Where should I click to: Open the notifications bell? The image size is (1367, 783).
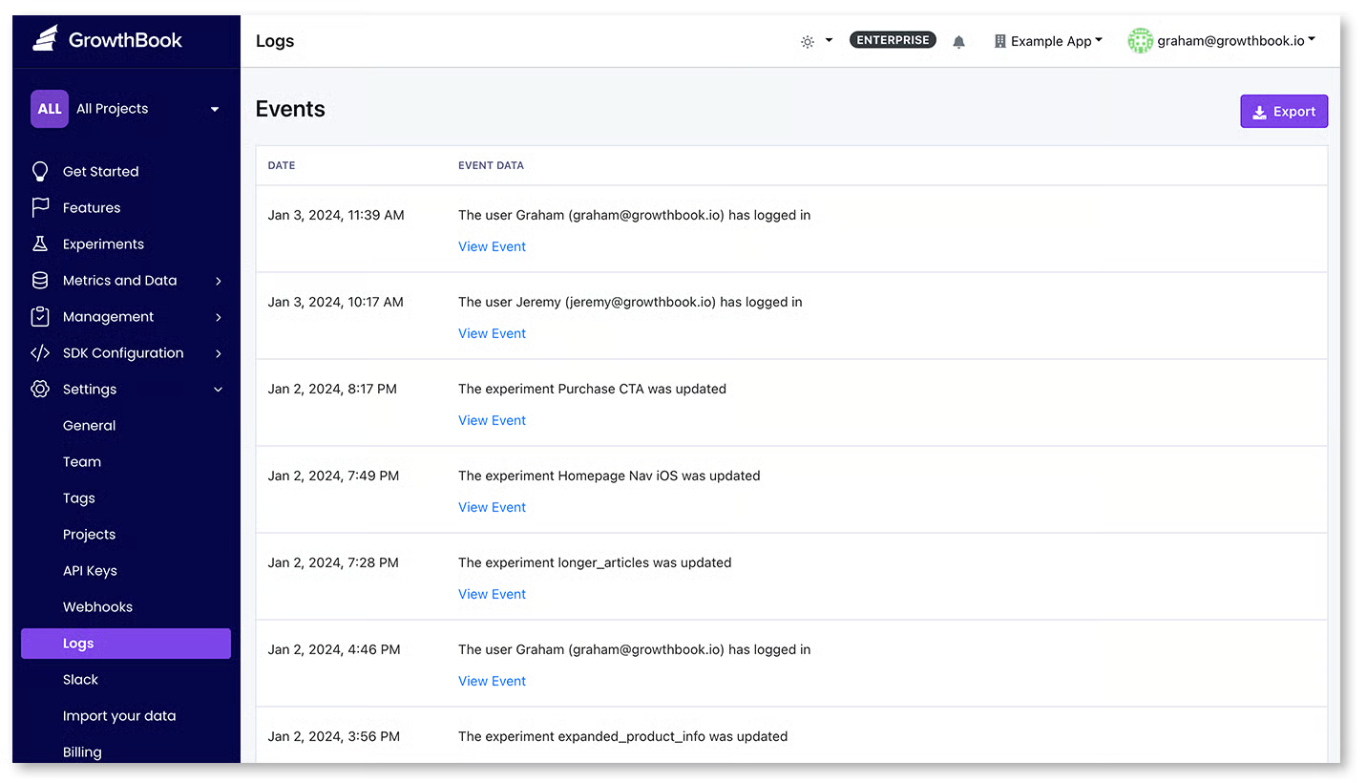[x=959, y=42]
